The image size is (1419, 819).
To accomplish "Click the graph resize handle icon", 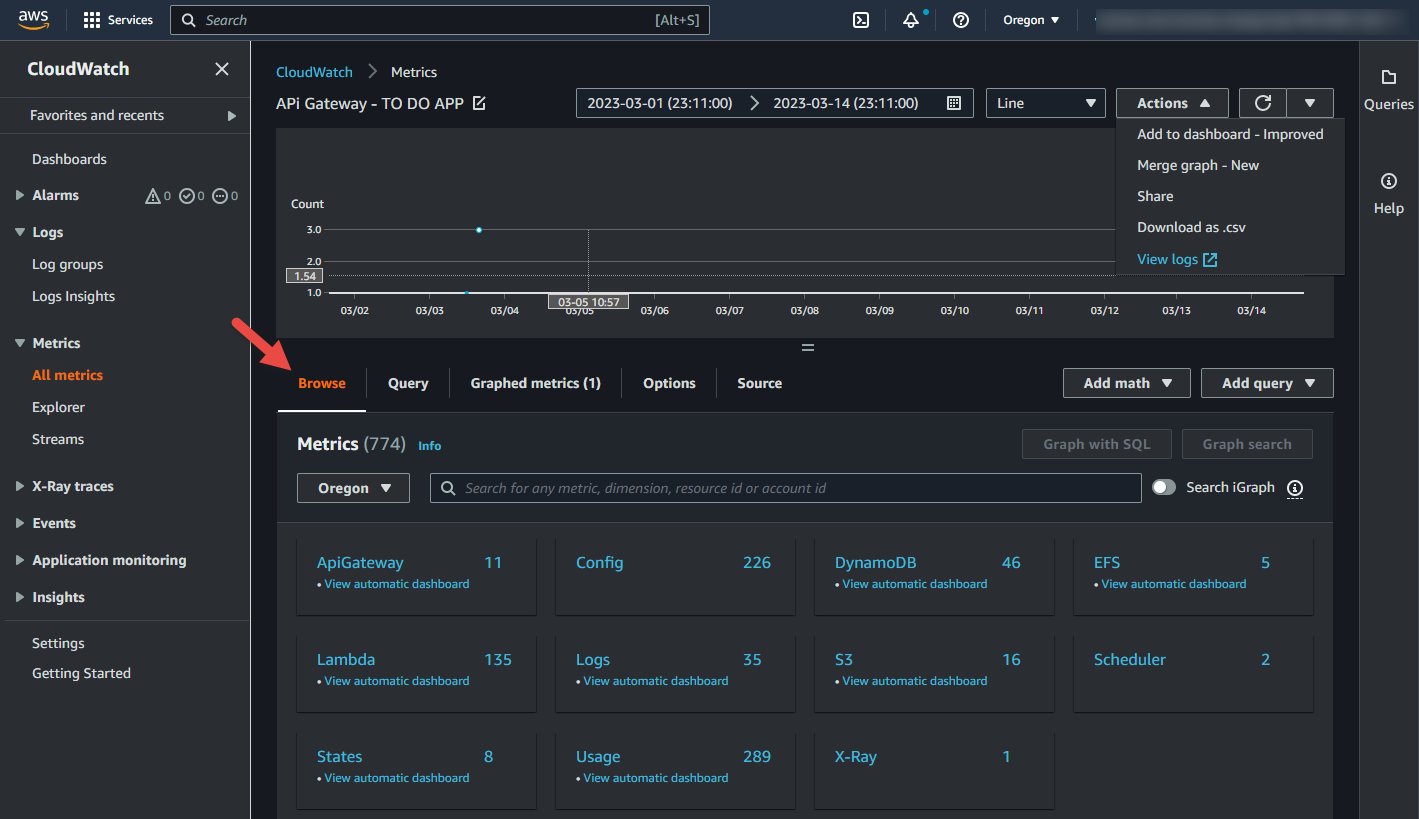I will pyautogui.click(x=808, y=348).
